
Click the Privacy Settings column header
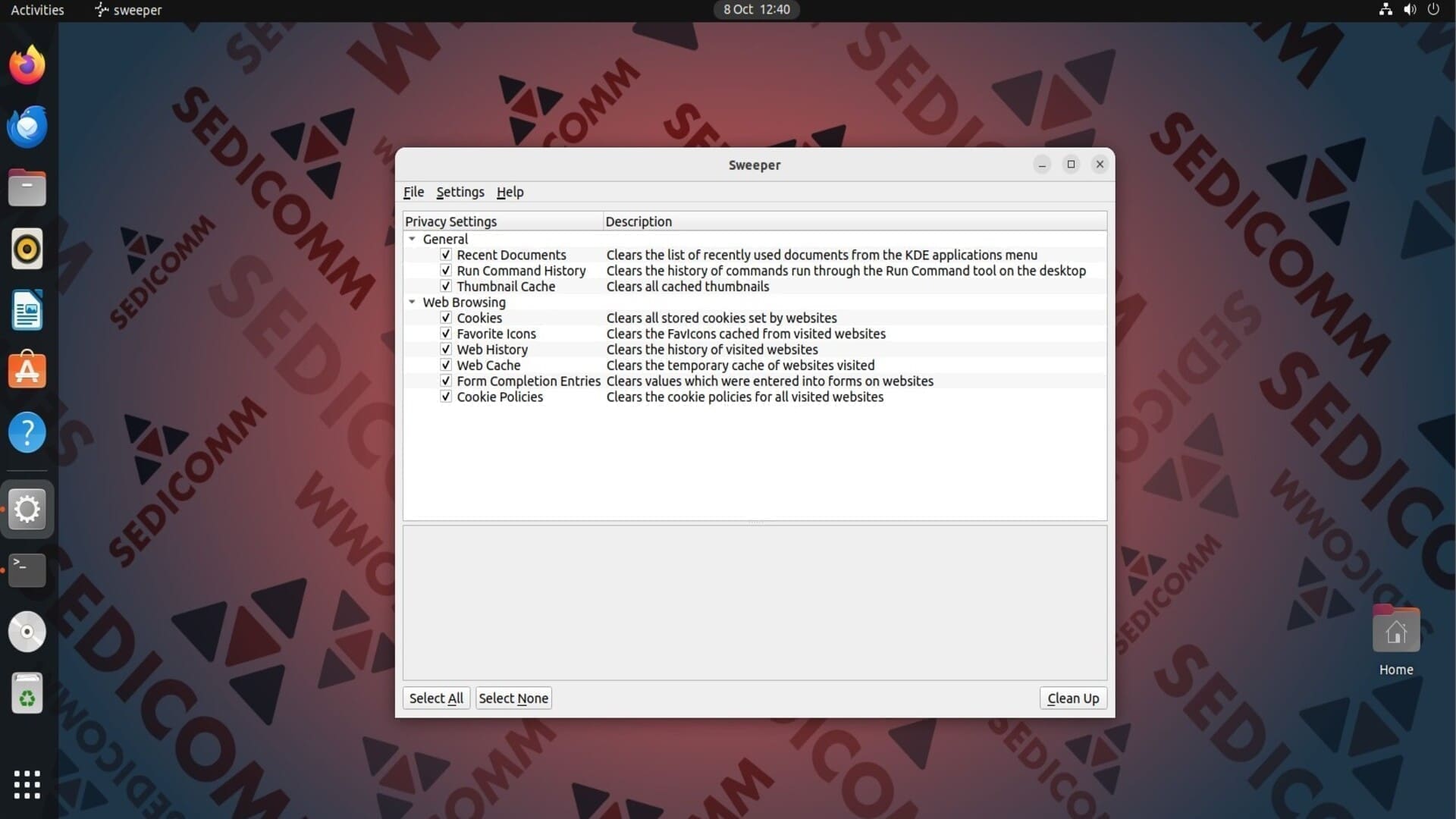tap(503, 221)
